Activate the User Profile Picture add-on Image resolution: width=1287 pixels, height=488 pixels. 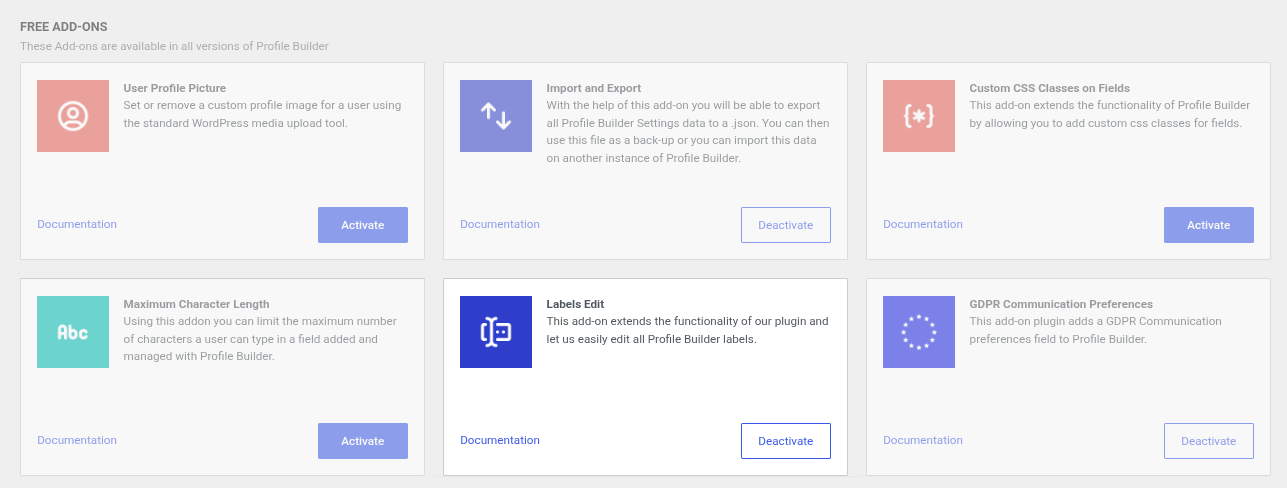[x=363, y=225]
